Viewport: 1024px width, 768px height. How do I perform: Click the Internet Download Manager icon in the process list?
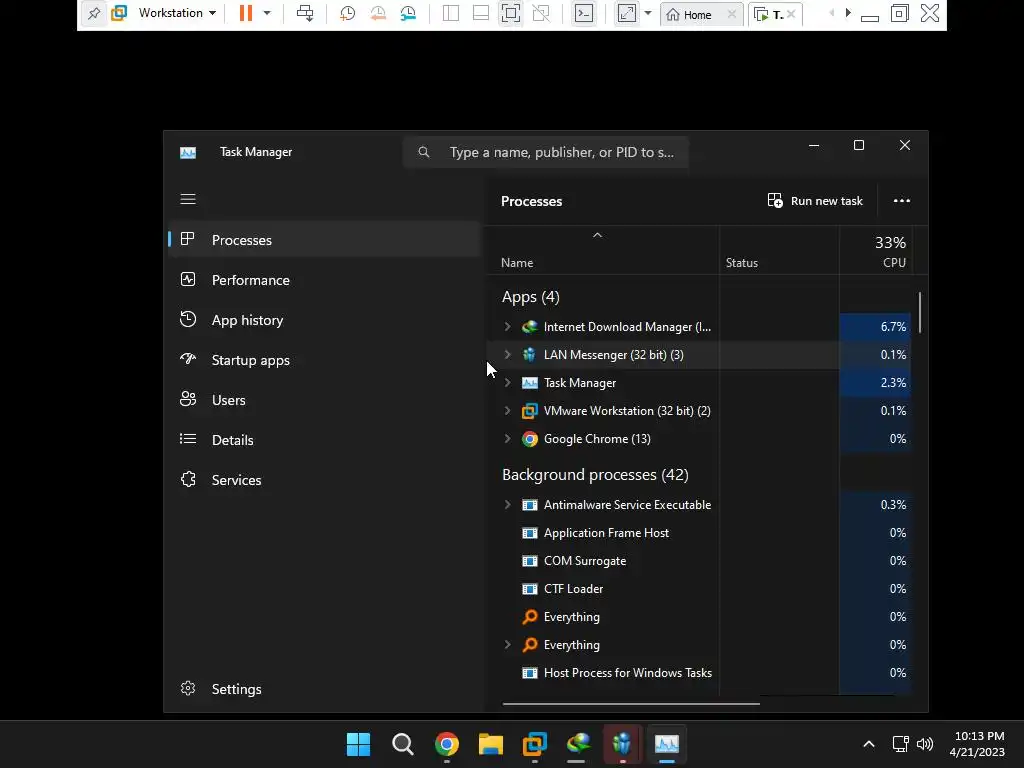click(530, 327)
